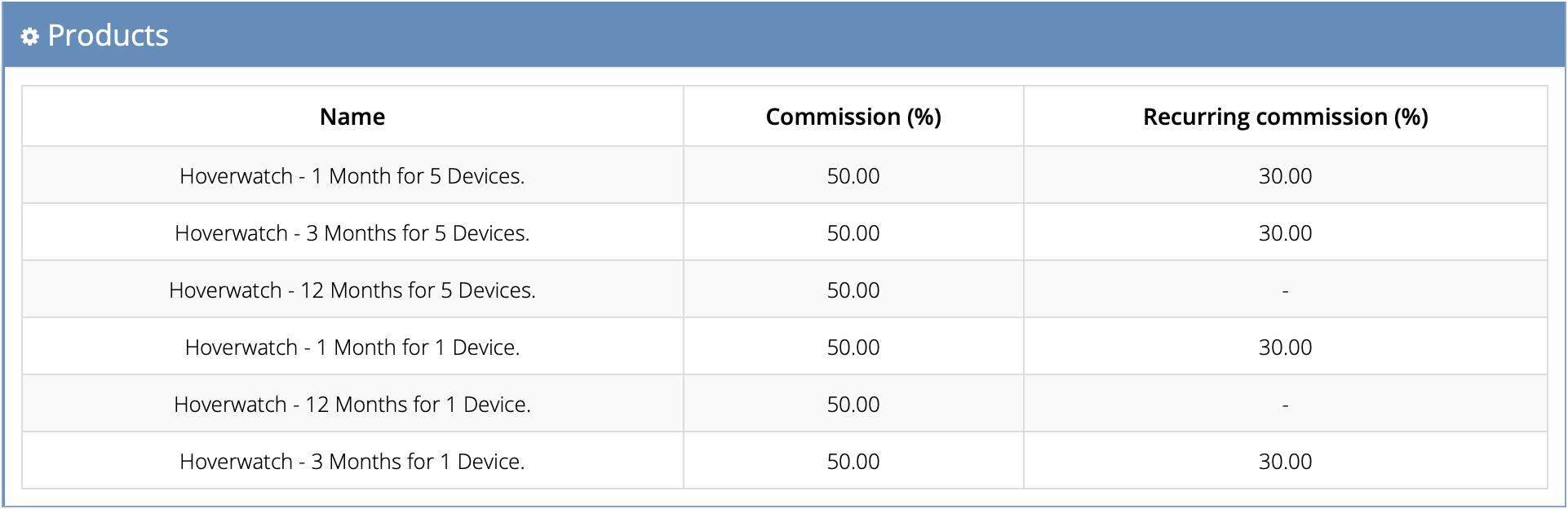Select Hoverwatch - 1 Month for 1 Device
This screenshot has width=1568, height=509.
point(352,347)
